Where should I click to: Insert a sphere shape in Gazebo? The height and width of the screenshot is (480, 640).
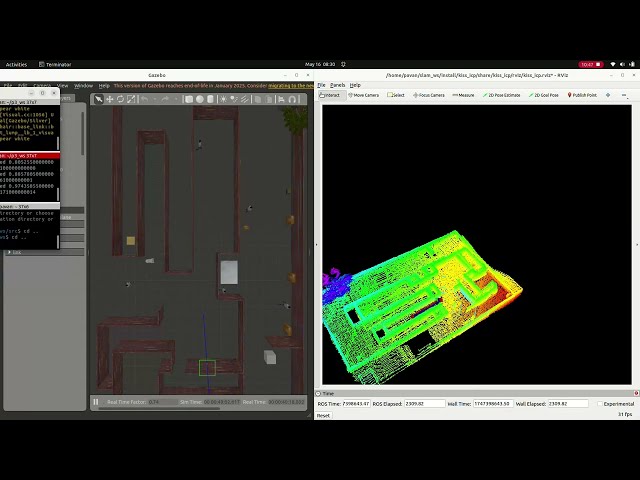pyautogui.click(x=200, y=99)
